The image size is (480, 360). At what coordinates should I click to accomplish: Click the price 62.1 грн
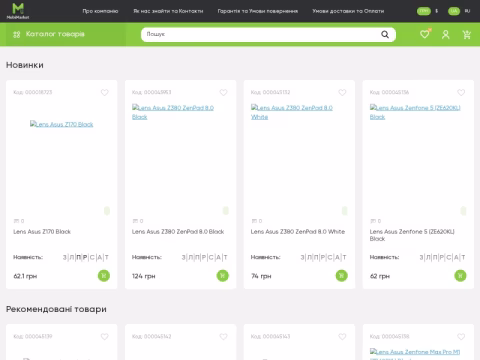(x=25, y=276)
